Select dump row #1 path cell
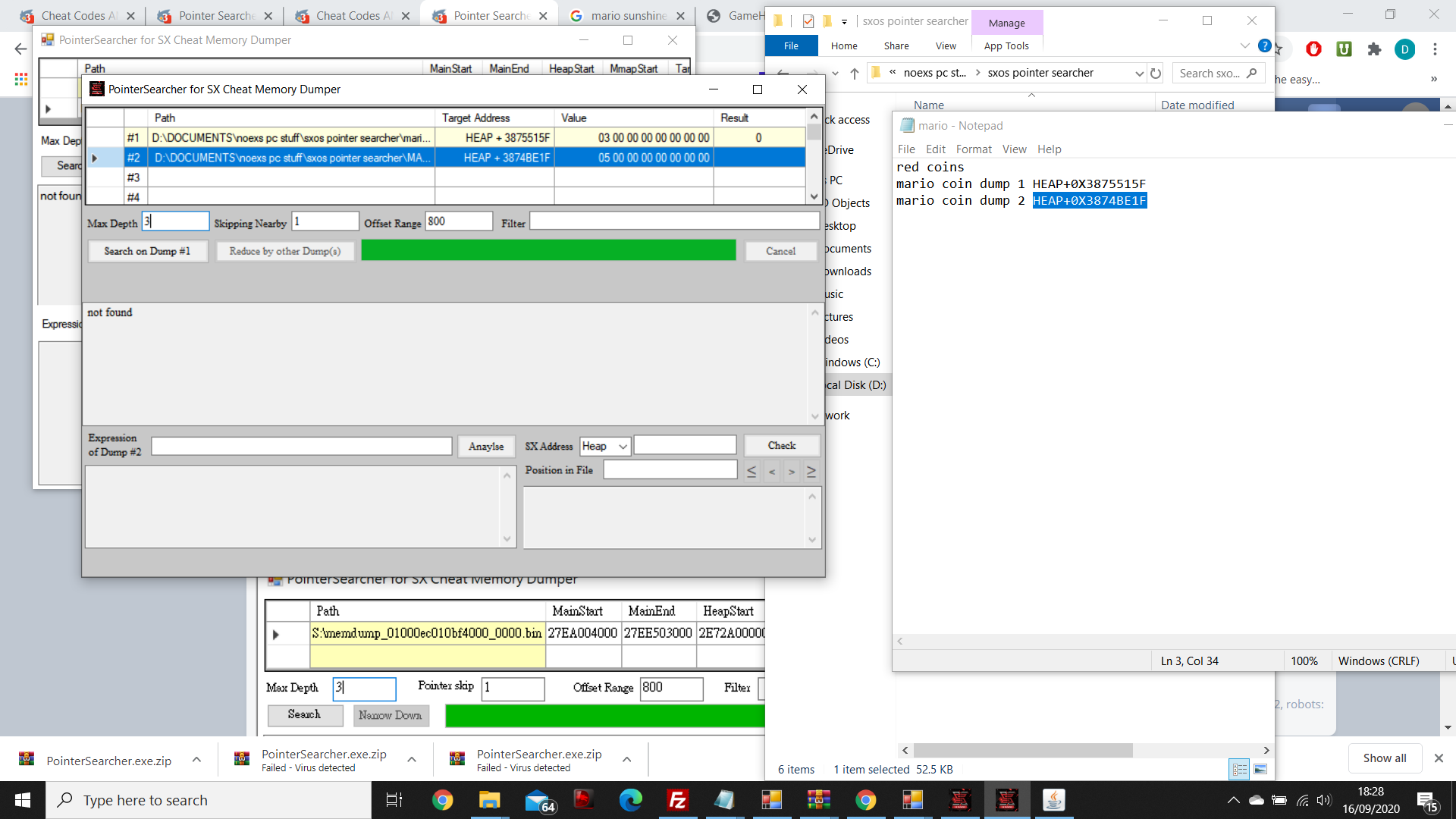This screenshot has width=1456, height=819. (291, 138)
